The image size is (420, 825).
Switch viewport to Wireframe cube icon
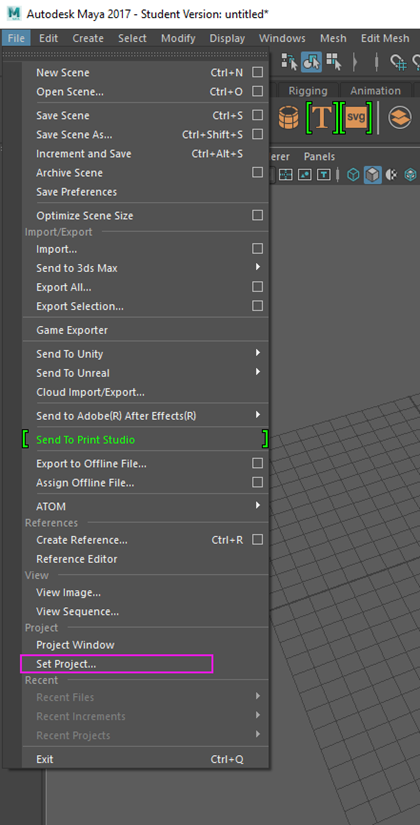pos(353,174)
